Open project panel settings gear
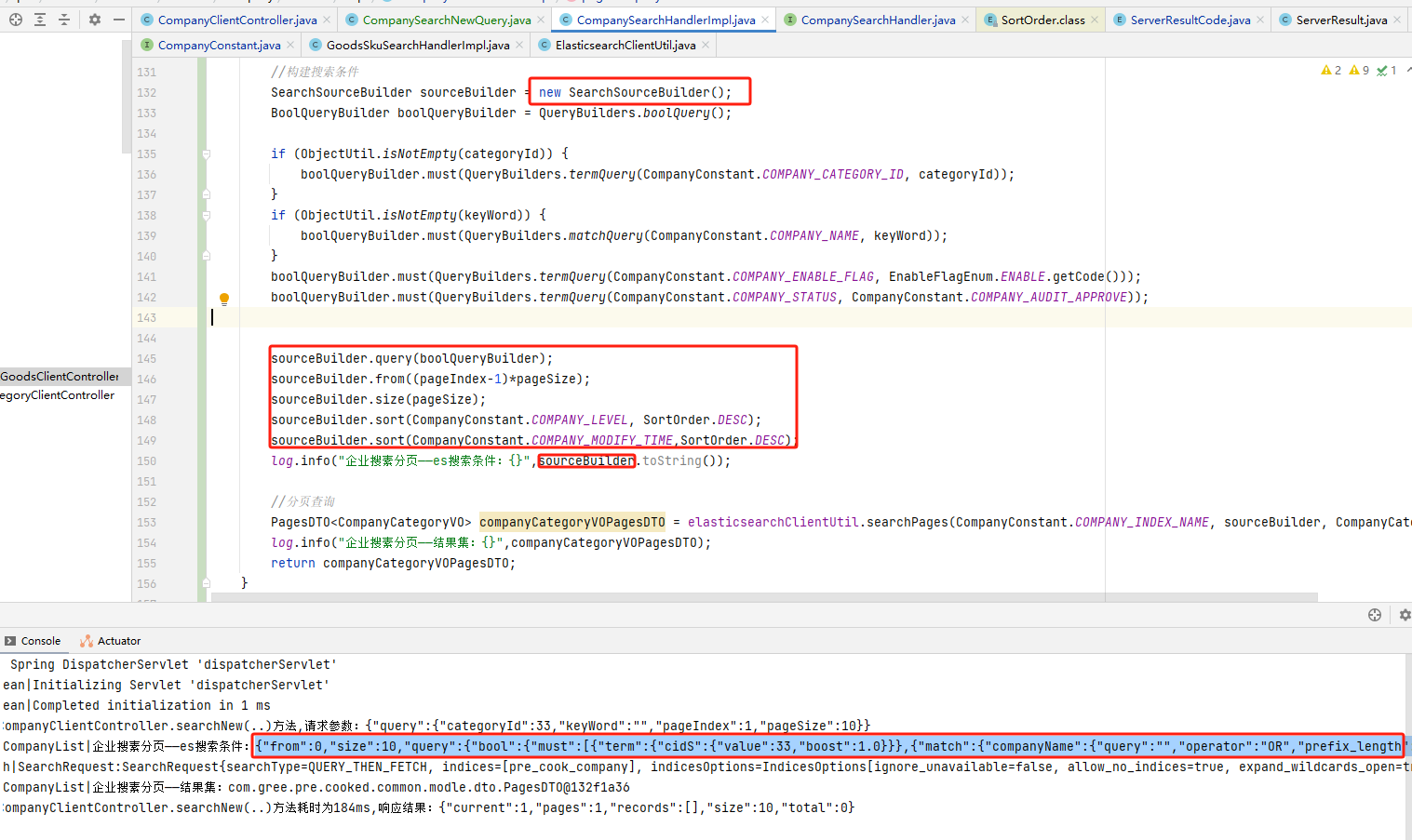This screenshot has width=1412, height=840. coord(95,20)
